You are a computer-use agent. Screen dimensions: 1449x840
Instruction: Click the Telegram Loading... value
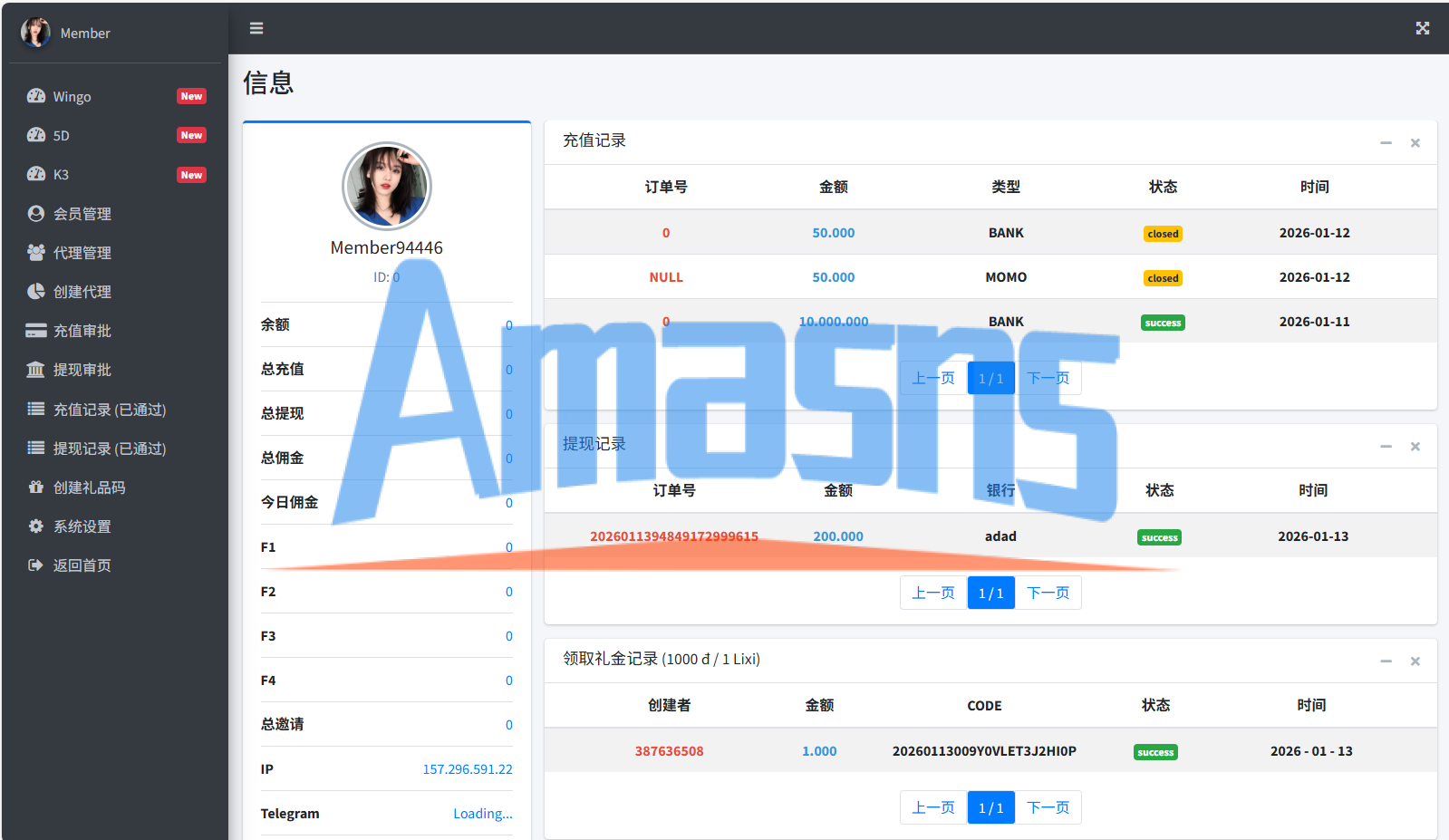(483, 814)
